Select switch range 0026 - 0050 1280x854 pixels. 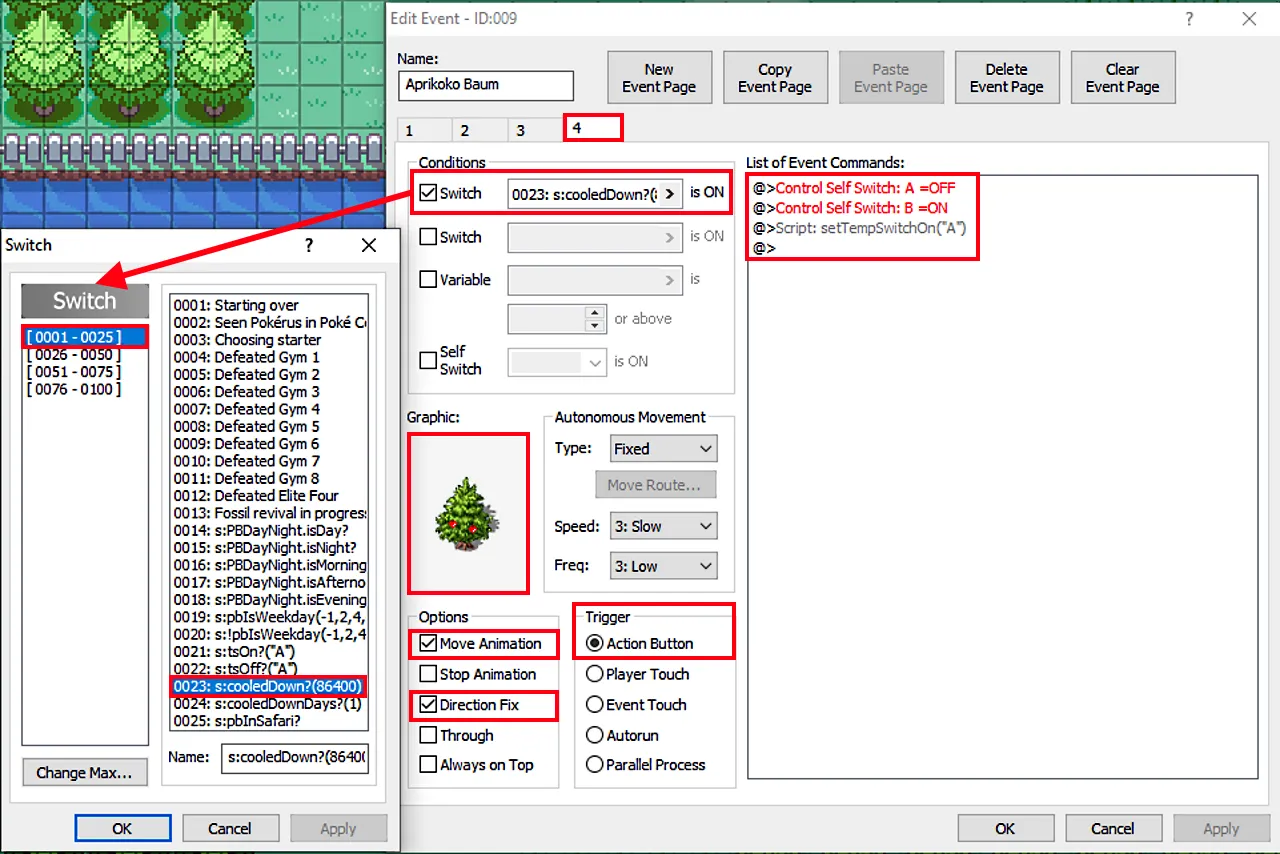click(84, 355)
